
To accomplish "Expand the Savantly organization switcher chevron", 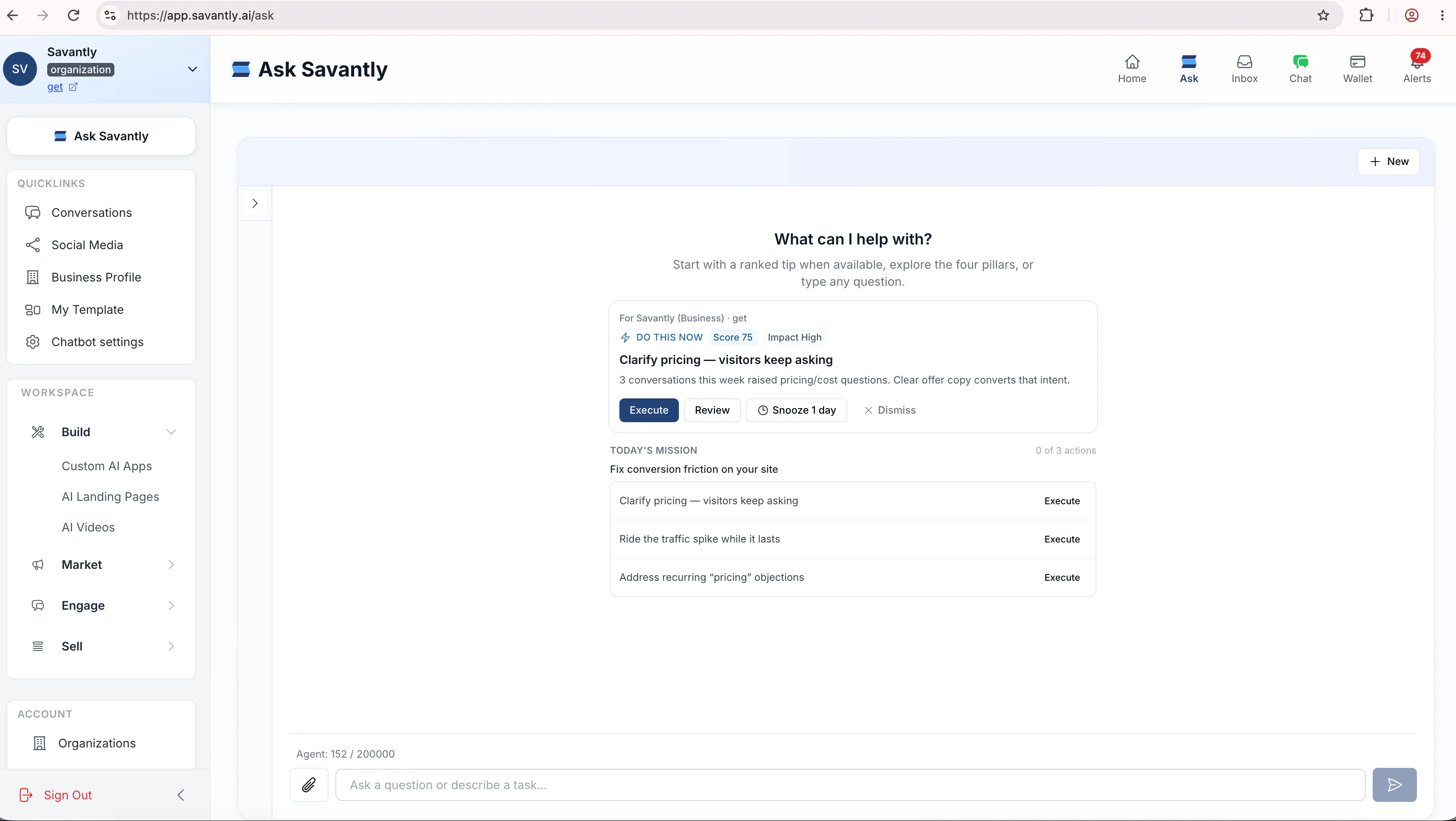I will tap(192, 69).
